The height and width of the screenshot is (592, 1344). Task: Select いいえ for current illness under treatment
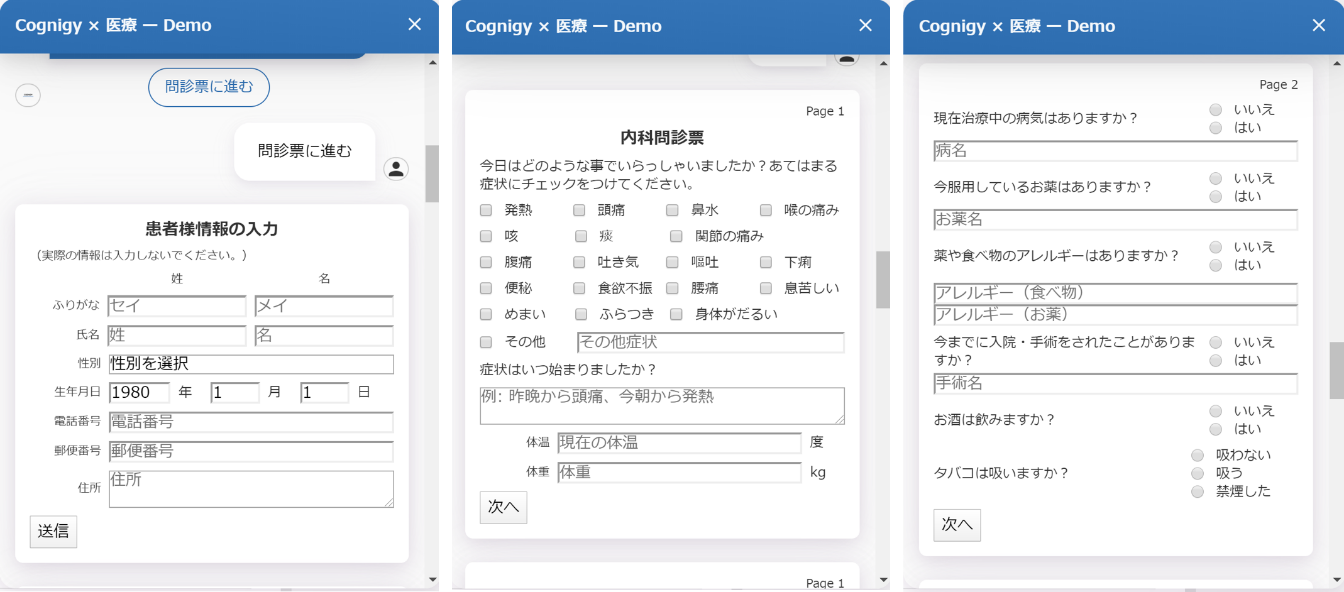point(1215,109)
